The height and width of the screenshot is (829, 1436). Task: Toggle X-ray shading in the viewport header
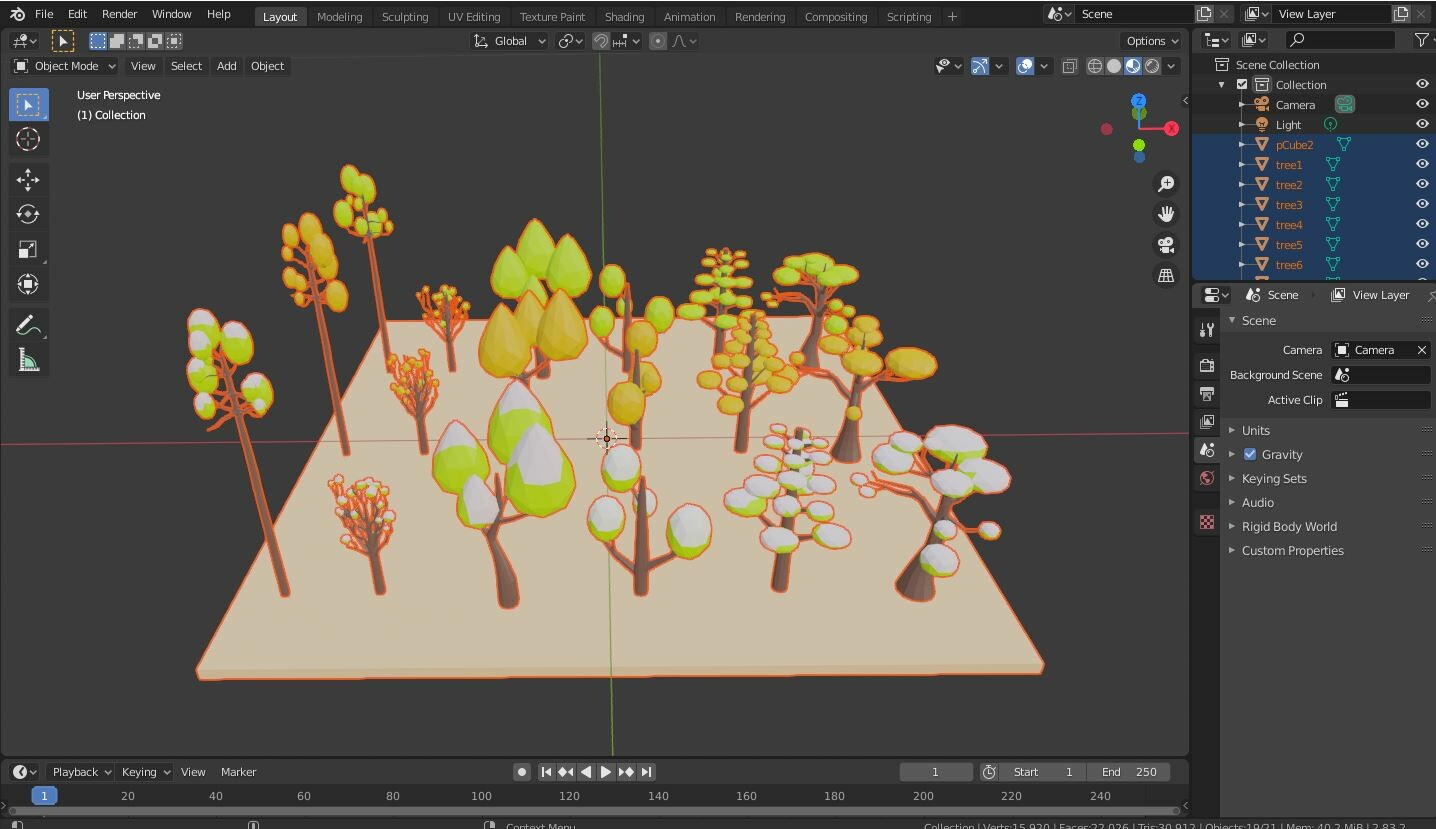point(1069,66)
